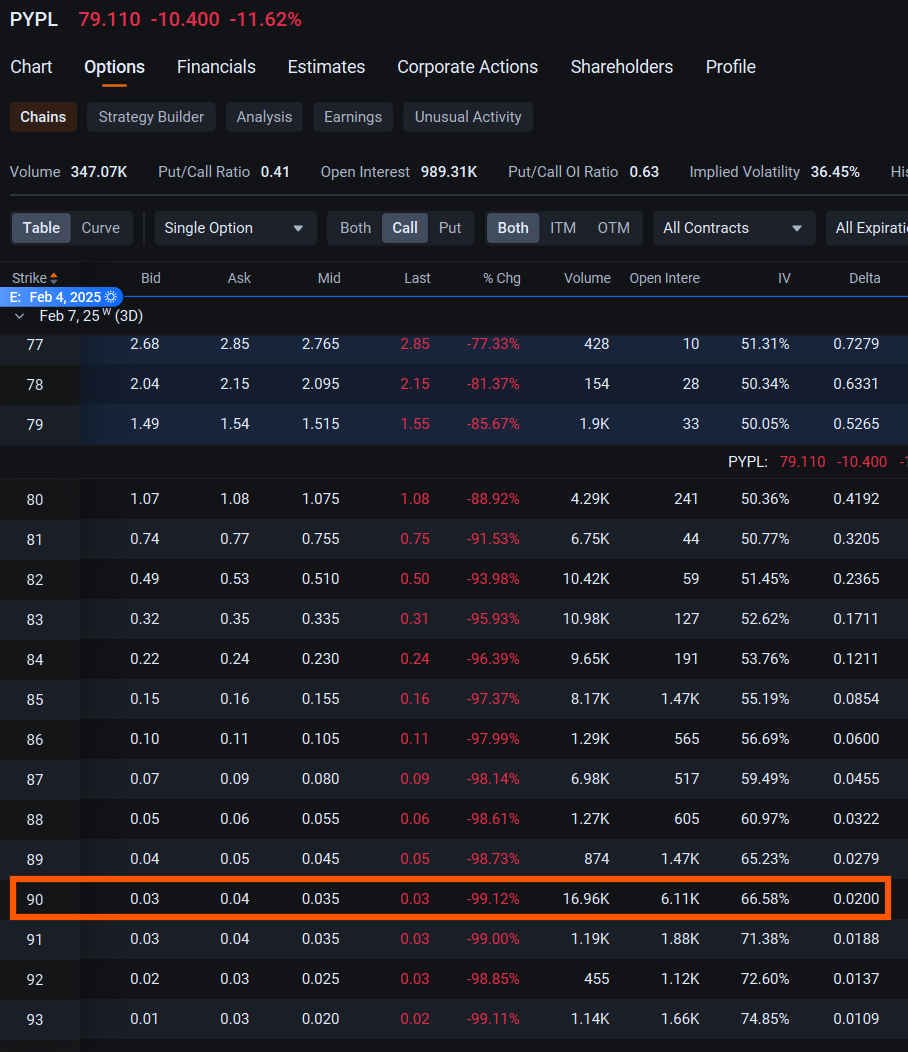Viewport: 908px width, 1052px height.
Task: Select the strike 79 row
Action: (x=454, y=424)
